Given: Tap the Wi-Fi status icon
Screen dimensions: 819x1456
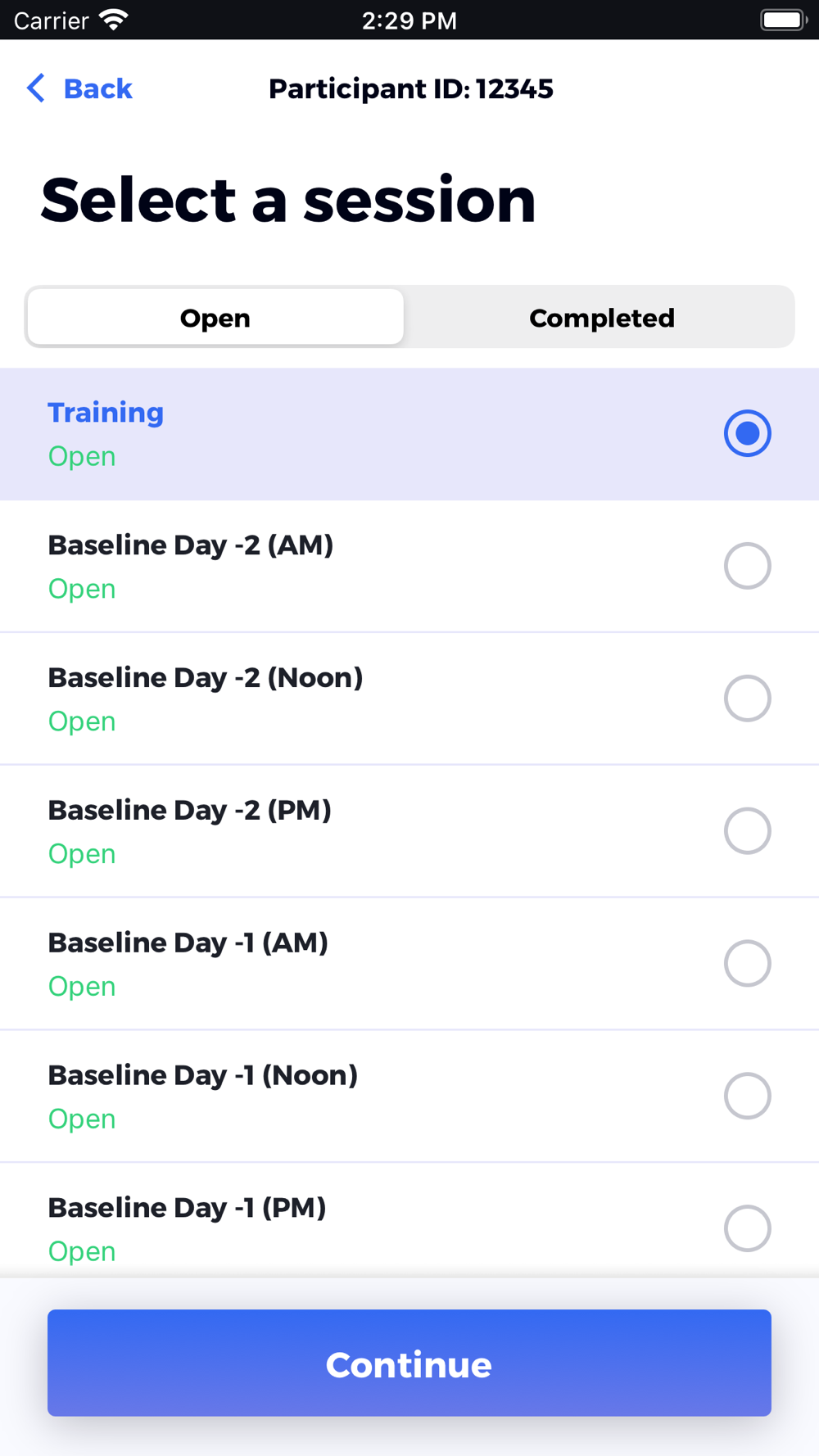Looking at the screenshot, I should (x=113, y=20).
